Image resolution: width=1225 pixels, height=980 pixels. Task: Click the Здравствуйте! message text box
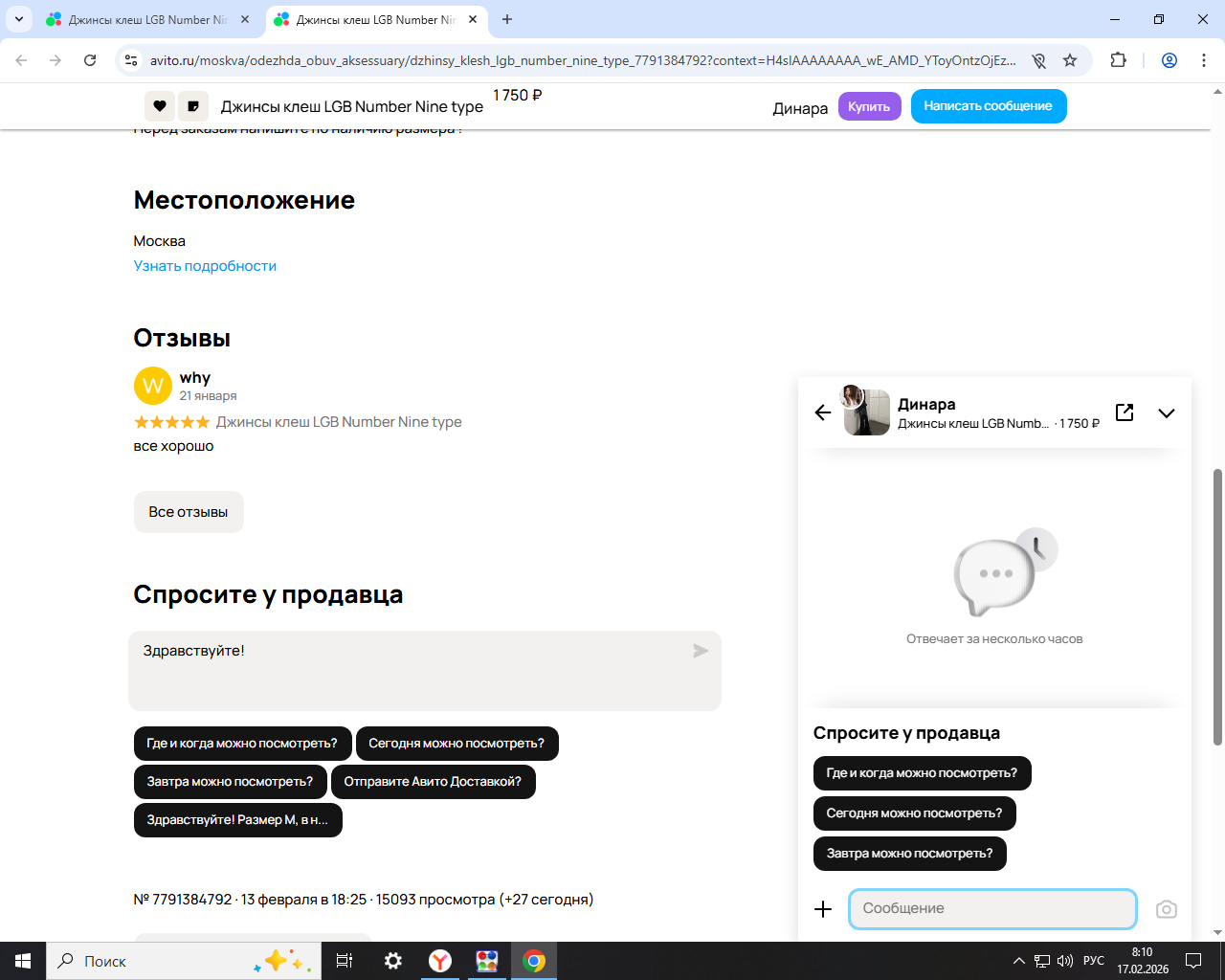click(425, 671)
